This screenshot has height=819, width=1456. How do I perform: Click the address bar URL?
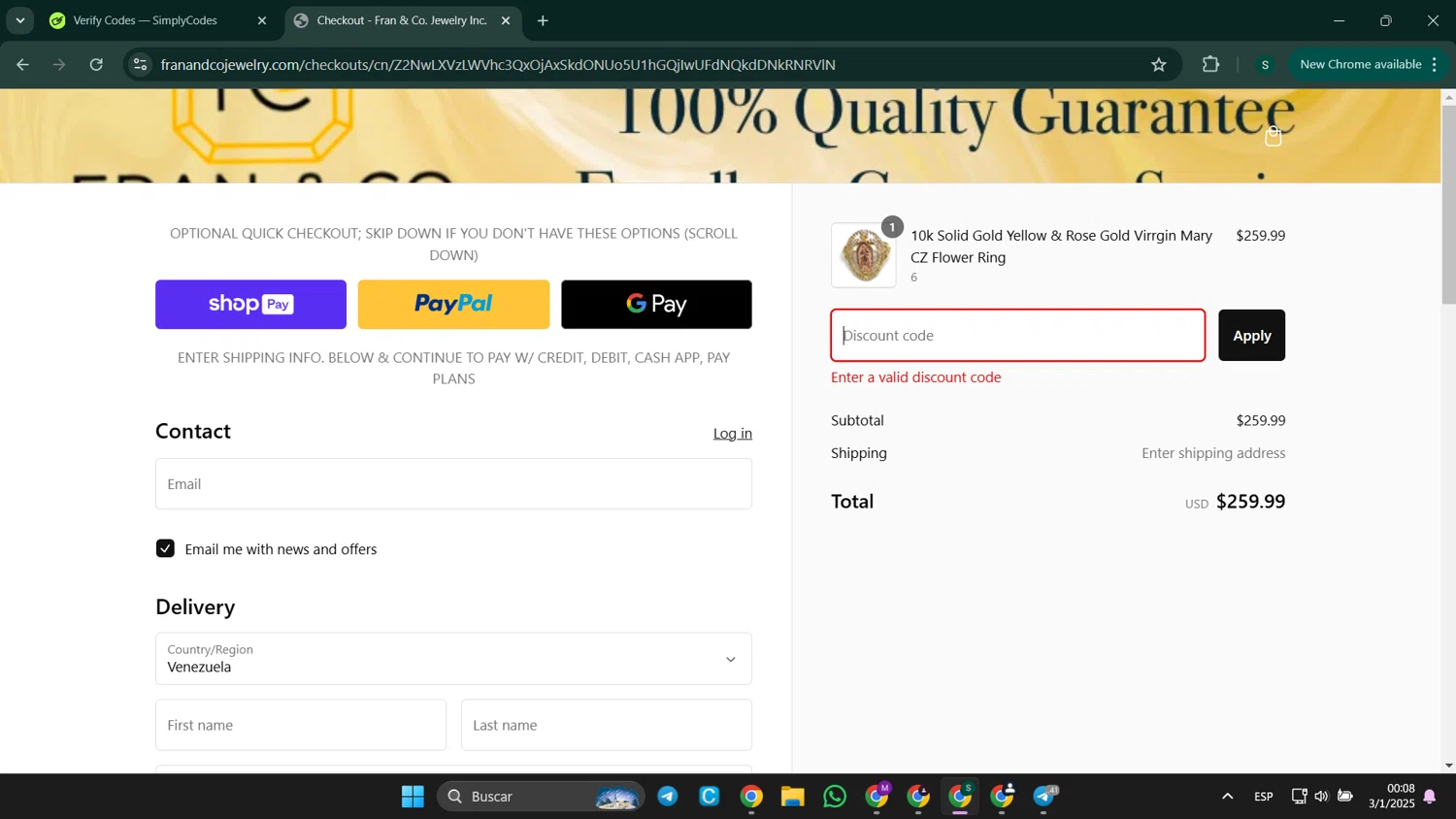pos(498,64)
